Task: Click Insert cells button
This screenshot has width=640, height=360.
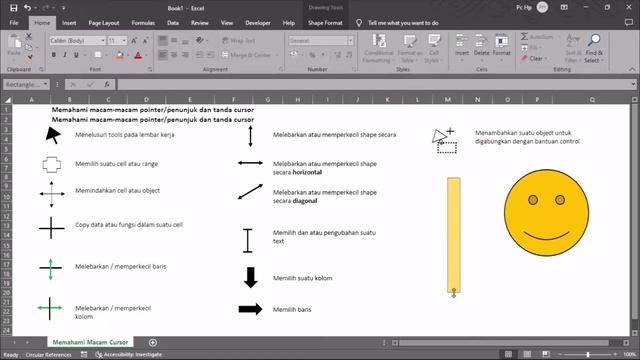Action: point(462,48)
